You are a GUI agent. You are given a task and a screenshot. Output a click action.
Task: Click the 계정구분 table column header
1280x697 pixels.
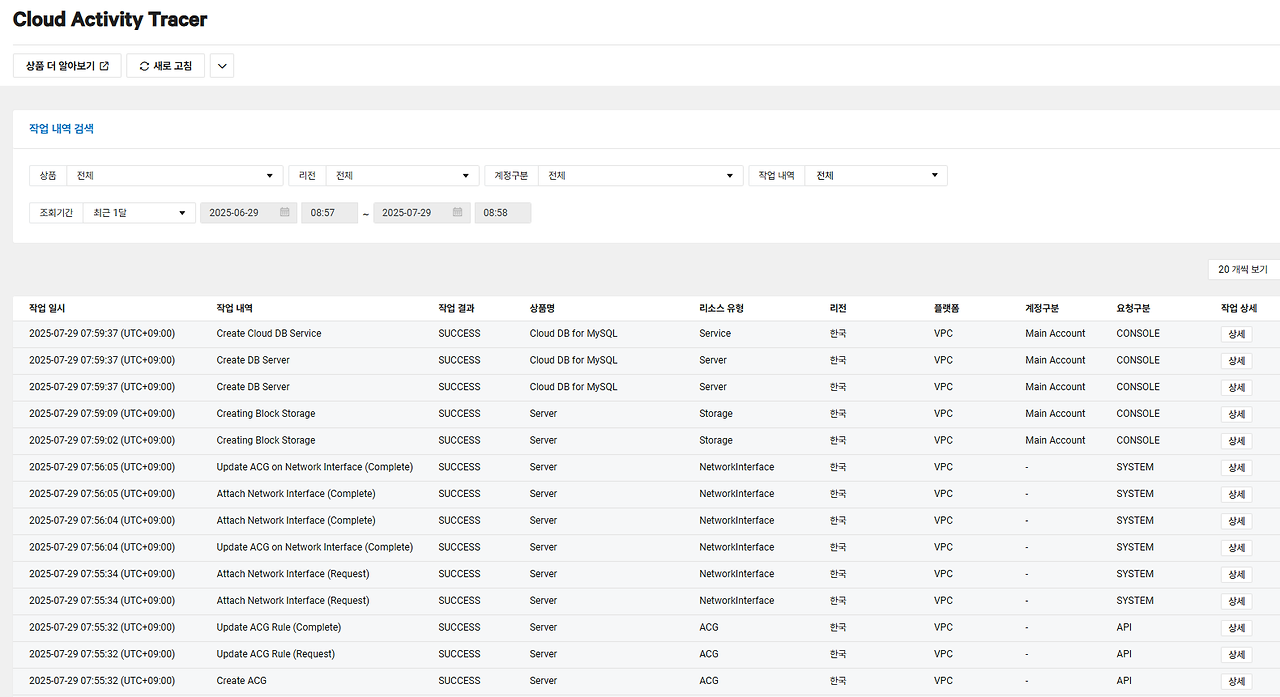[1042, 308]
